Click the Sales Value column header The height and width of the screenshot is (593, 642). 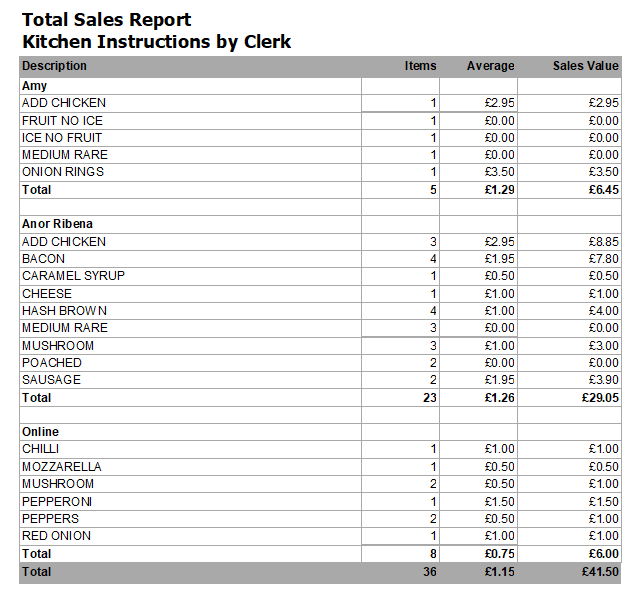click(585, 66)
